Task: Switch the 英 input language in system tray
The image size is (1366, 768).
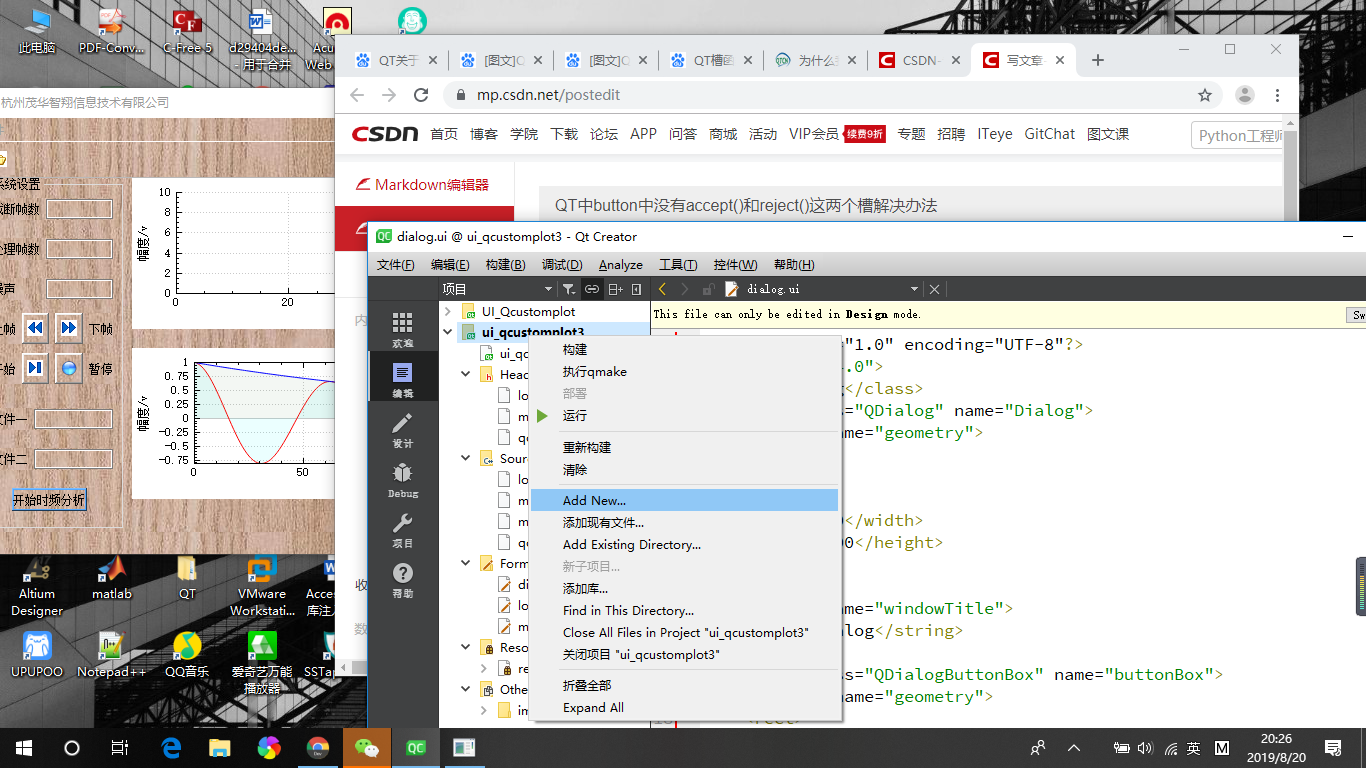Action: pyautogui.click(x=1193, y=748)
